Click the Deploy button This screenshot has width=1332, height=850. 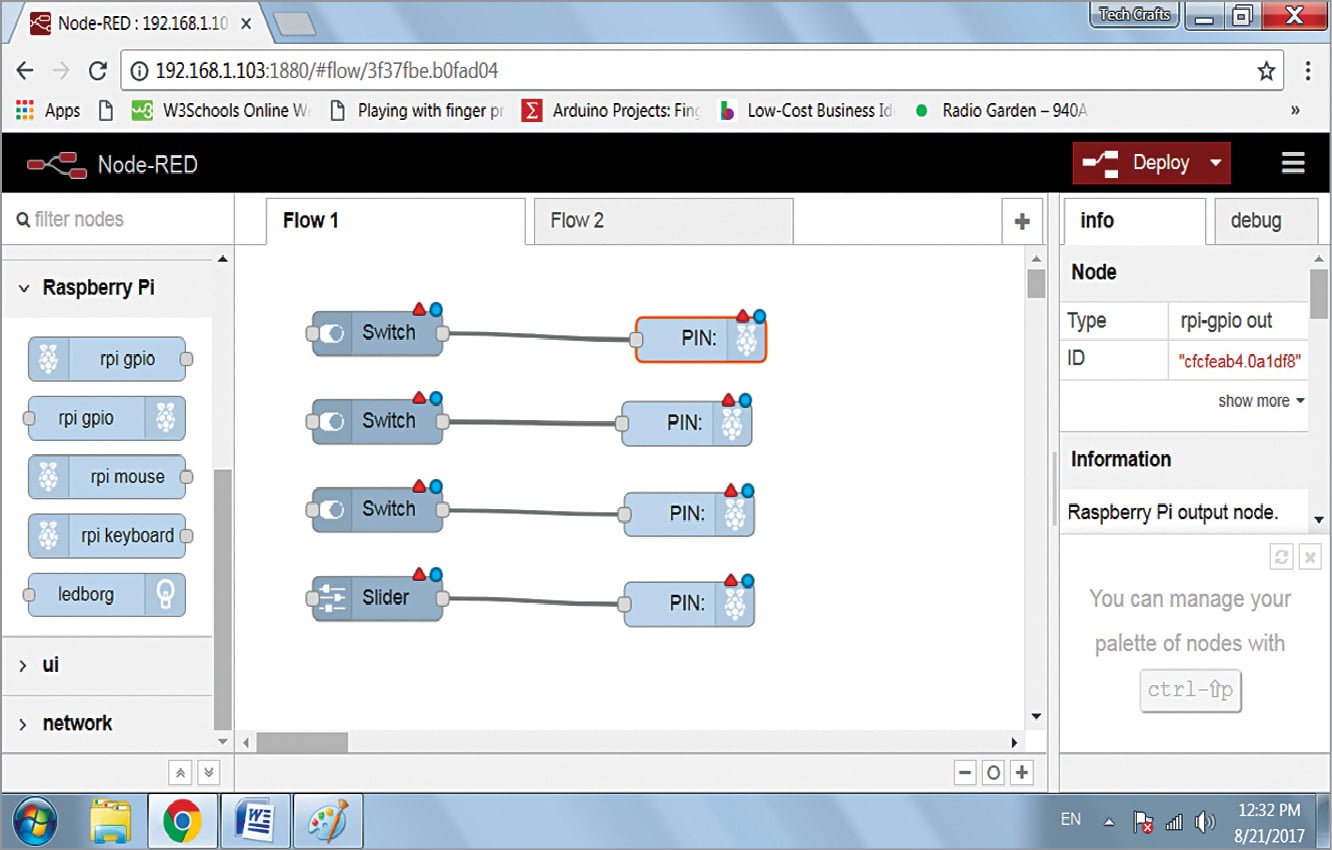click(1140, 163)
